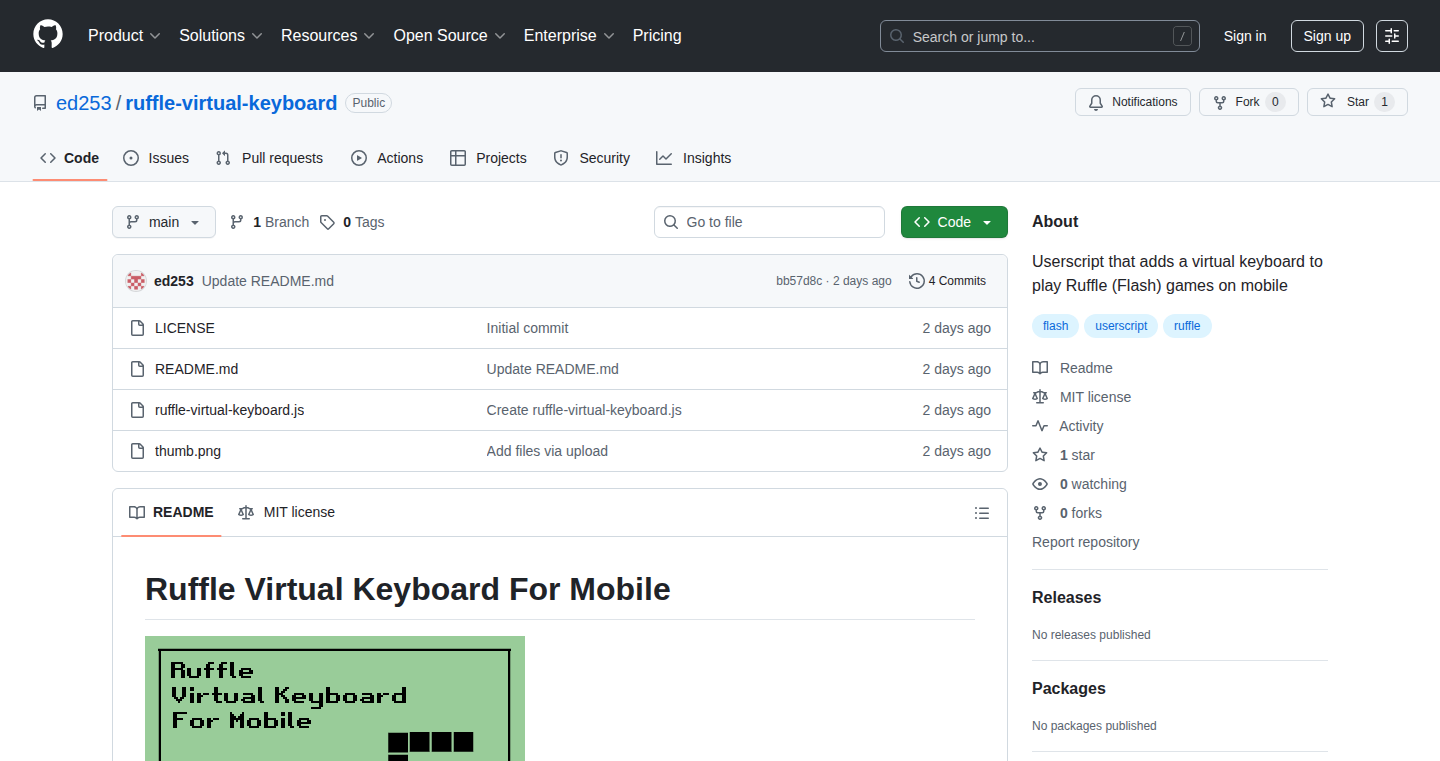The height and width of the screenshot is (761, 1440).
Task: Click the Star icon
Action: [1328, 102]
